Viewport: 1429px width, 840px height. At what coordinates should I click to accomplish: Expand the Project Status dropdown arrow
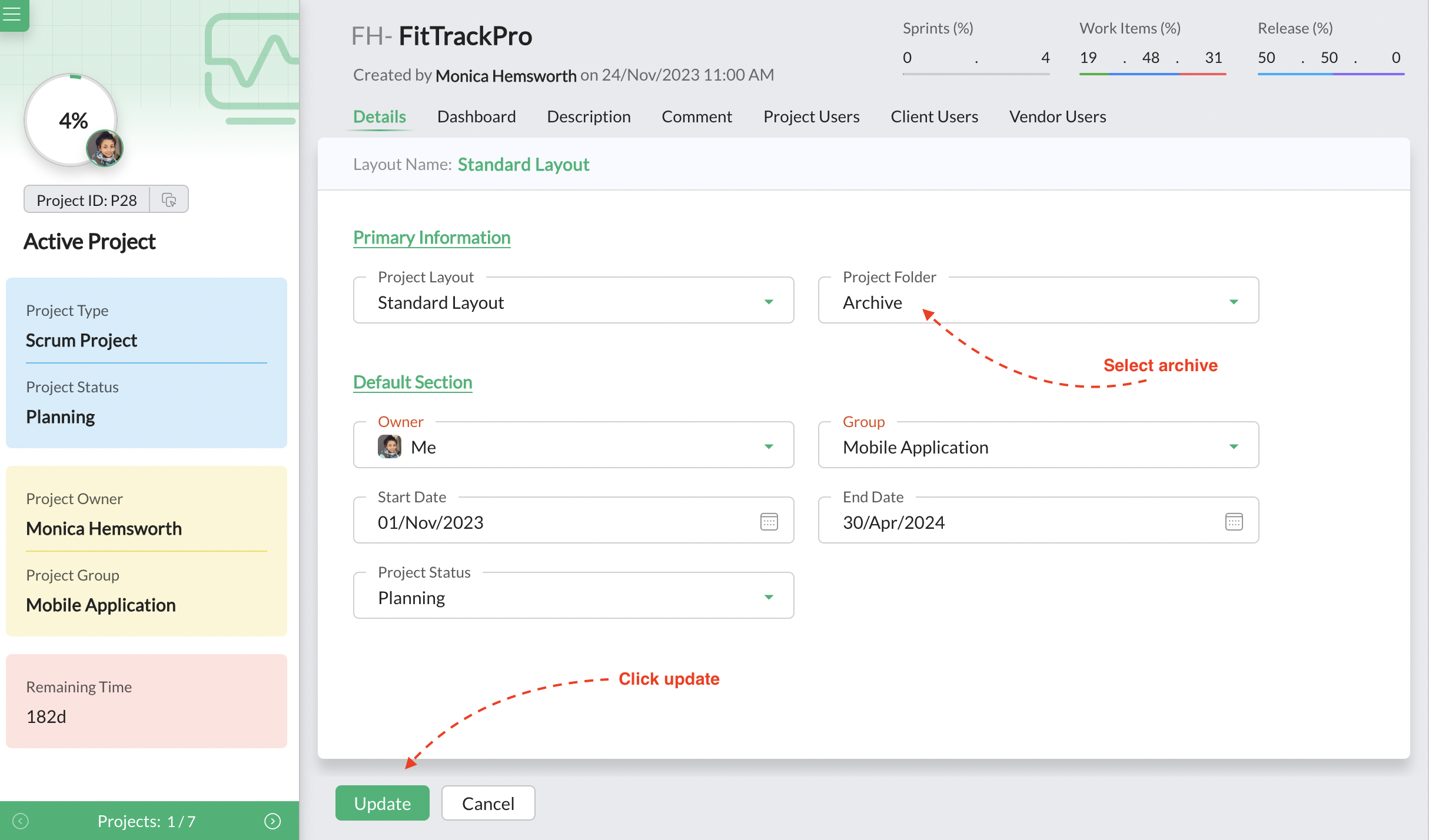click(769, 598)
